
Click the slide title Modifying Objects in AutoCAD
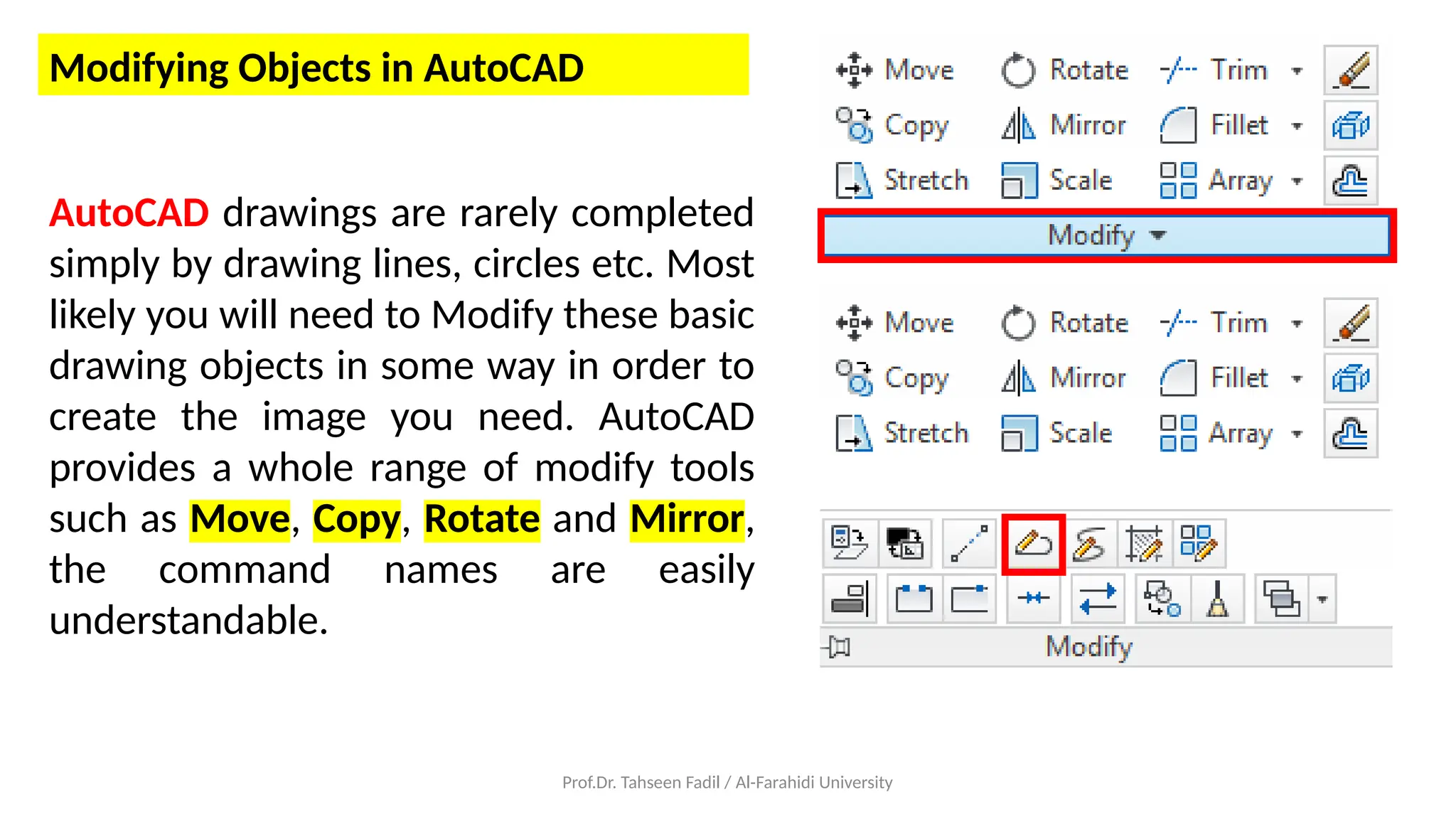click(x=316, y=68)
